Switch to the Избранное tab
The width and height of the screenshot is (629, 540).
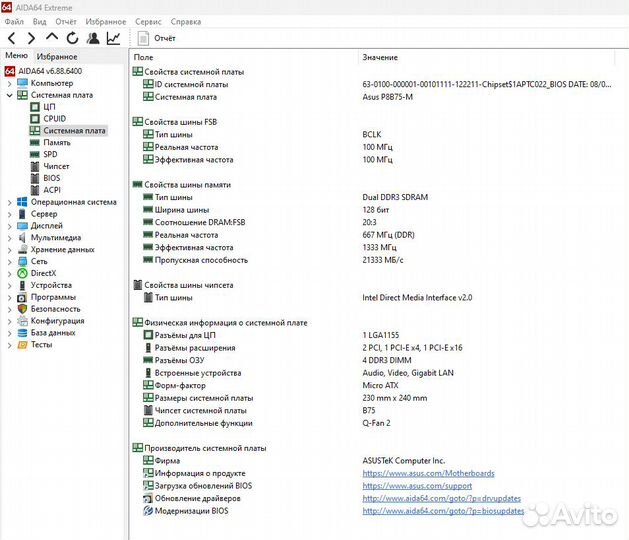coord(57,57)
